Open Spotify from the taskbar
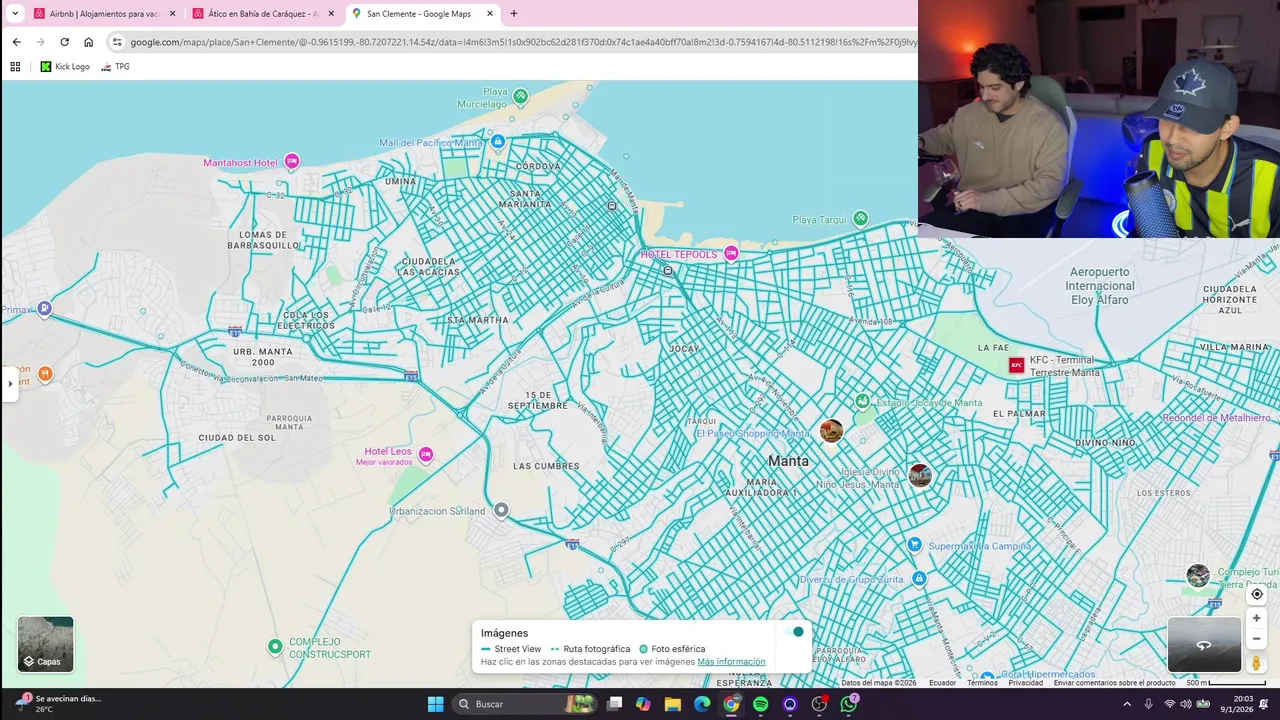Image resolution: width=1280 pixels, height=720 pixels. click(761, 704)
